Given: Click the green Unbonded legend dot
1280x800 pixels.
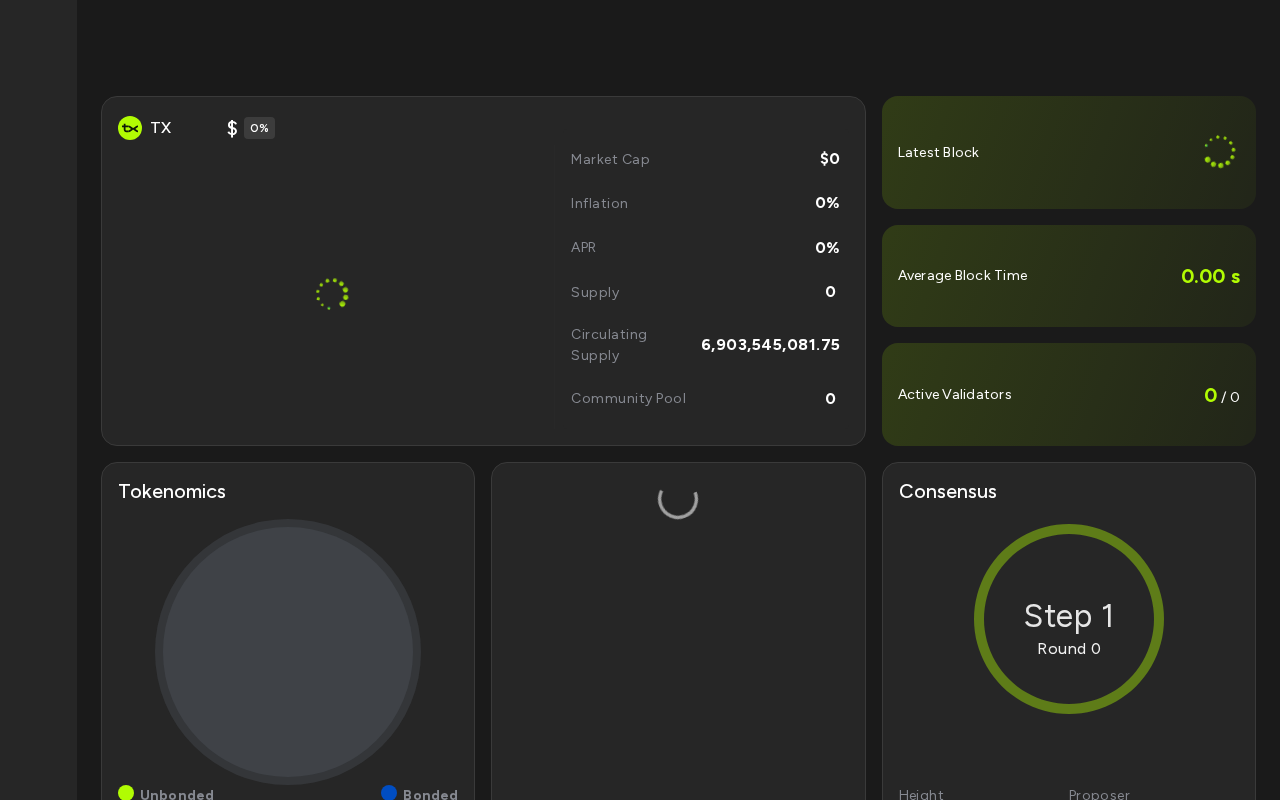Looking at the screenshot, I should (x=126, y=793).
